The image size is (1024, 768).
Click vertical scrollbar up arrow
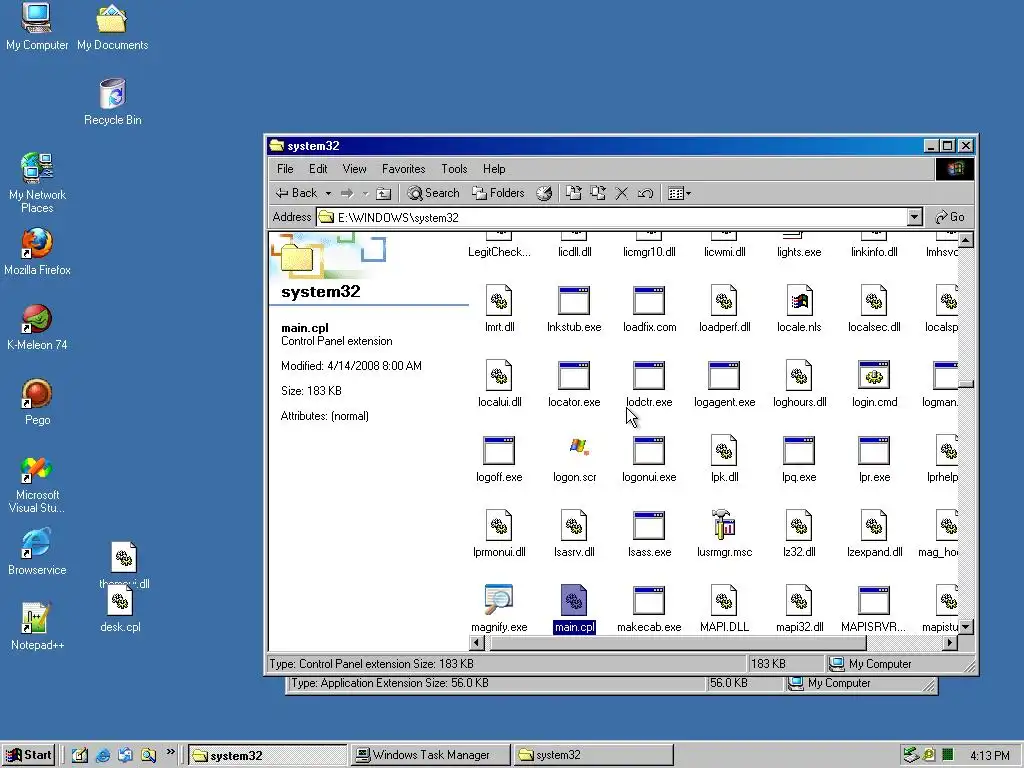tap(966, 240)
